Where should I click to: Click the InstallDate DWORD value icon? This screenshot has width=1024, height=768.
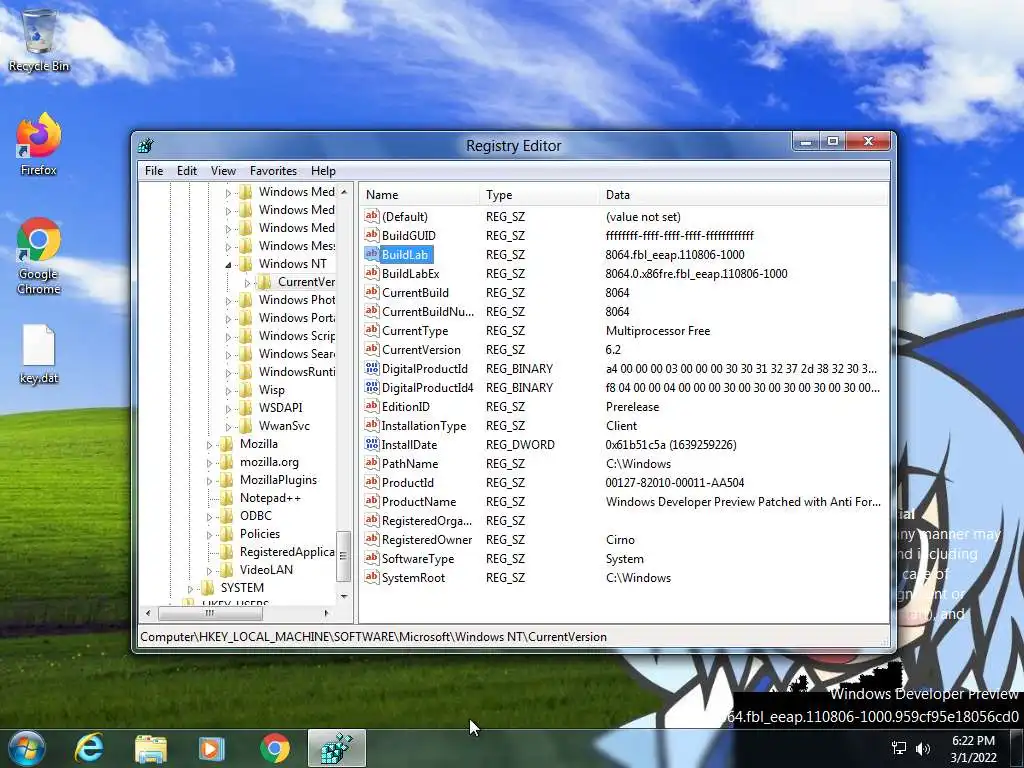[x=372, y=444]
